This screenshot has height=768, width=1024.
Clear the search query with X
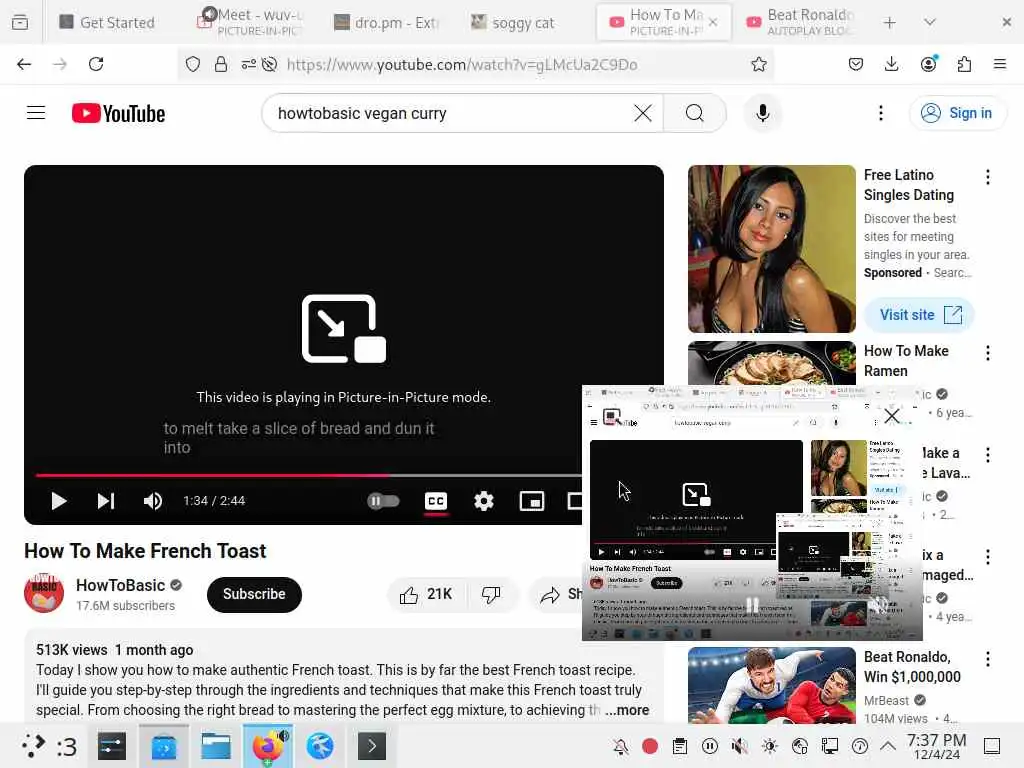click(643, 113)
